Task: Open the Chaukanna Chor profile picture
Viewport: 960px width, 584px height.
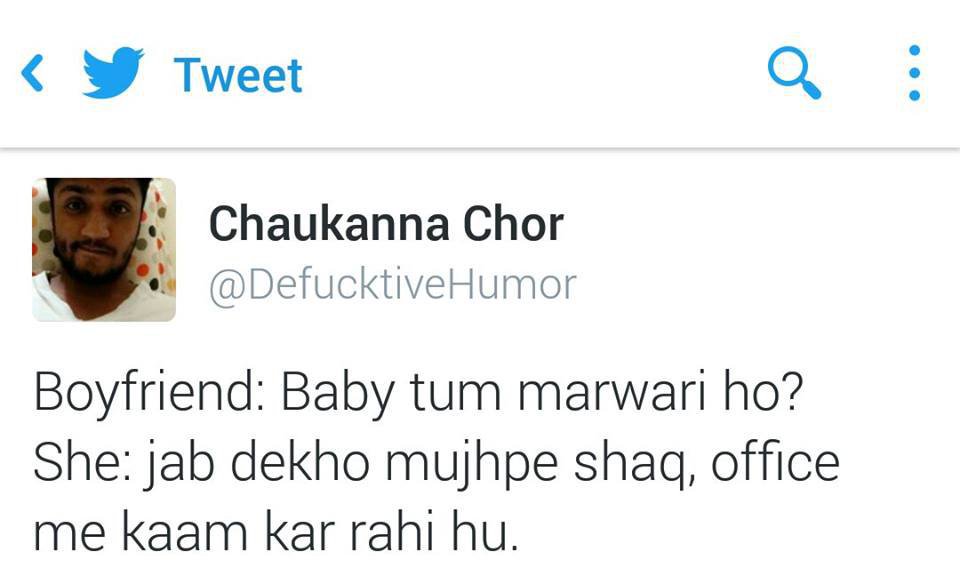Action: 104,249
